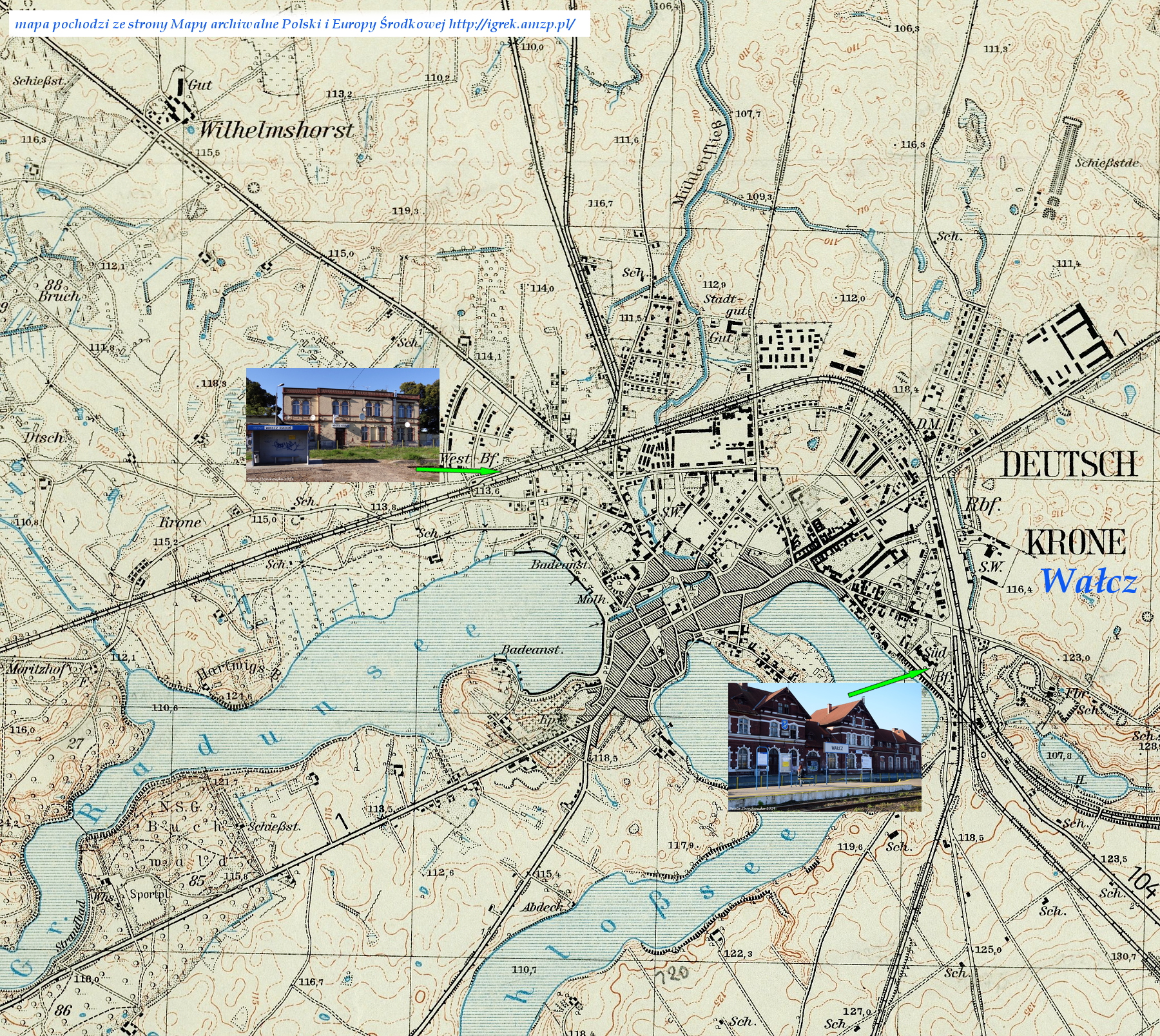Click elevation point '110,6'
Viewport: 1160px width, 1036px height.
[165, 707]
